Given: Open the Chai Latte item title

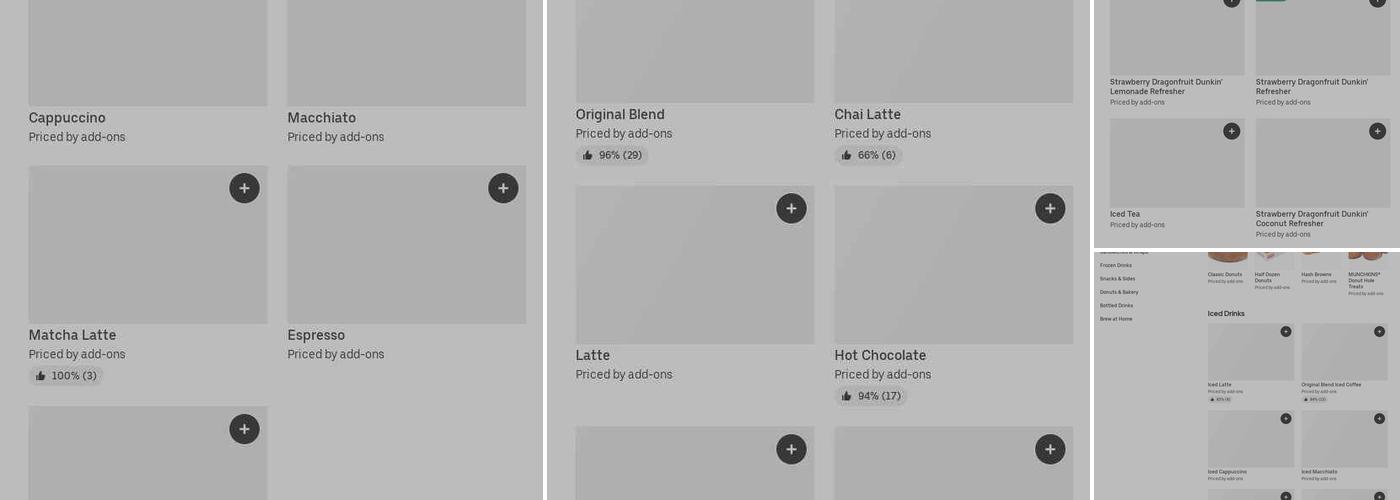Looking at the screenshot, I should pos(867,115).
